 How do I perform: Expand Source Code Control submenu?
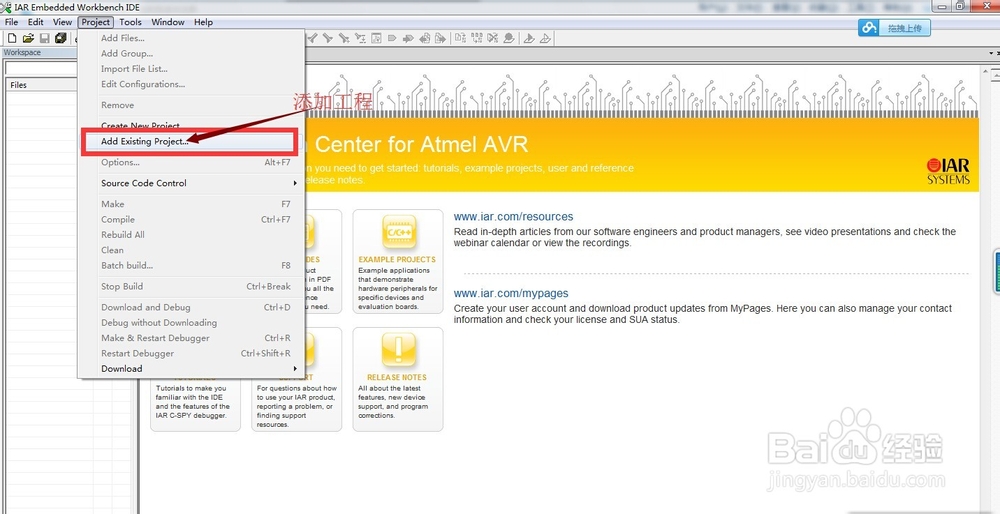tap(191, 183)
